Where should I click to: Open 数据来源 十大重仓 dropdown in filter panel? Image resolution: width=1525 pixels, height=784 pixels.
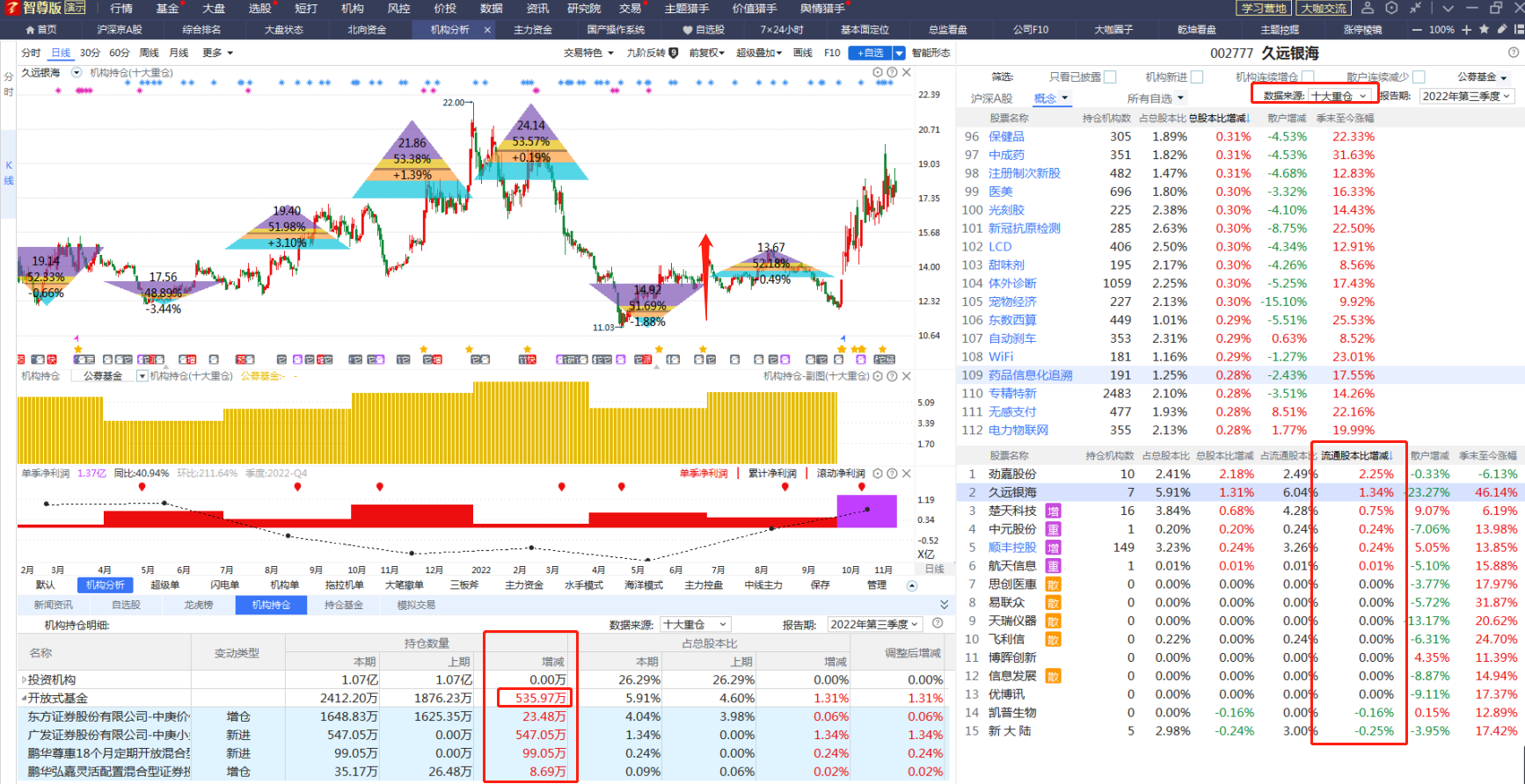tap(1340, 96)
